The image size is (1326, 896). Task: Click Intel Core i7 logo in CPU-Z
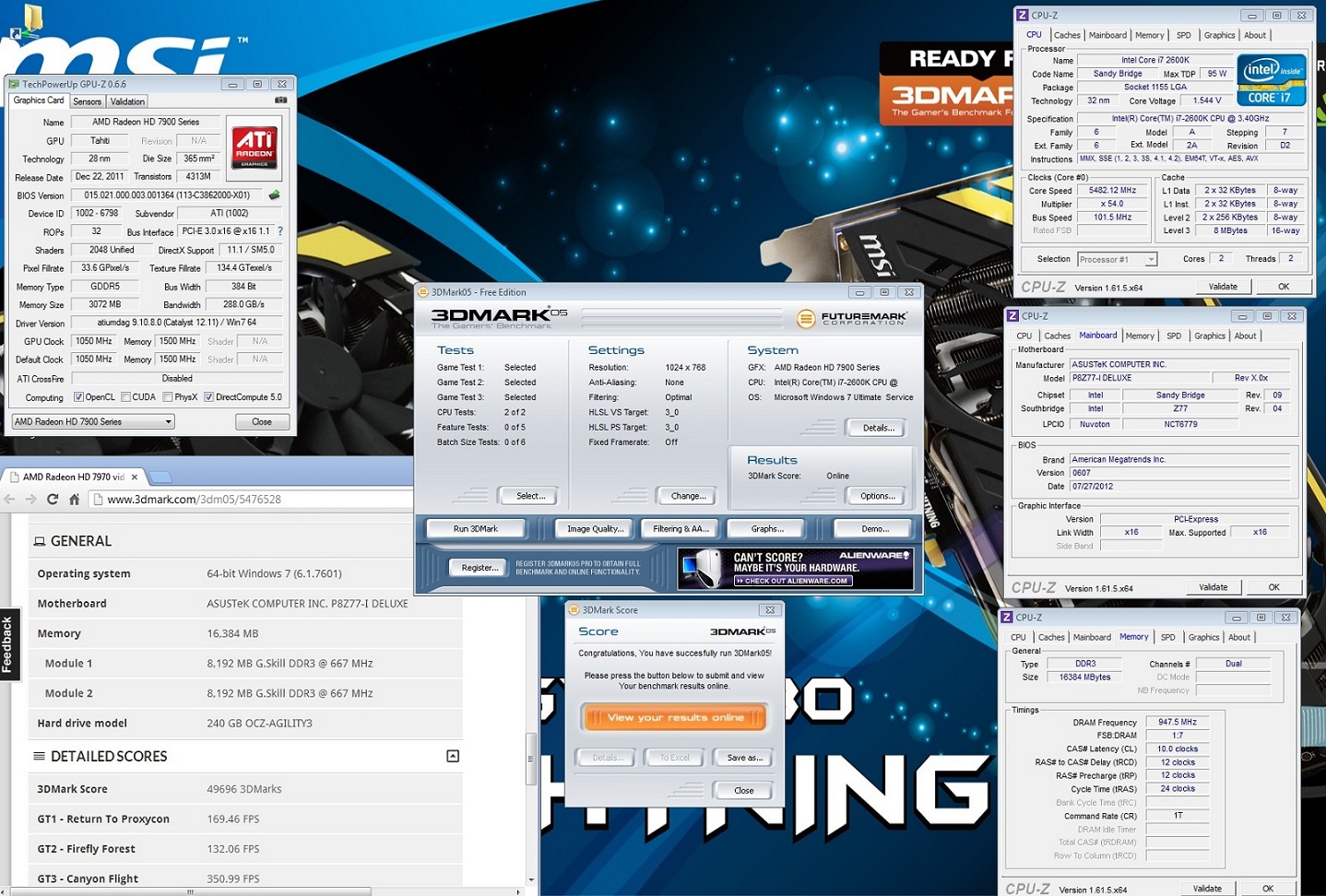click(1272, 81)
